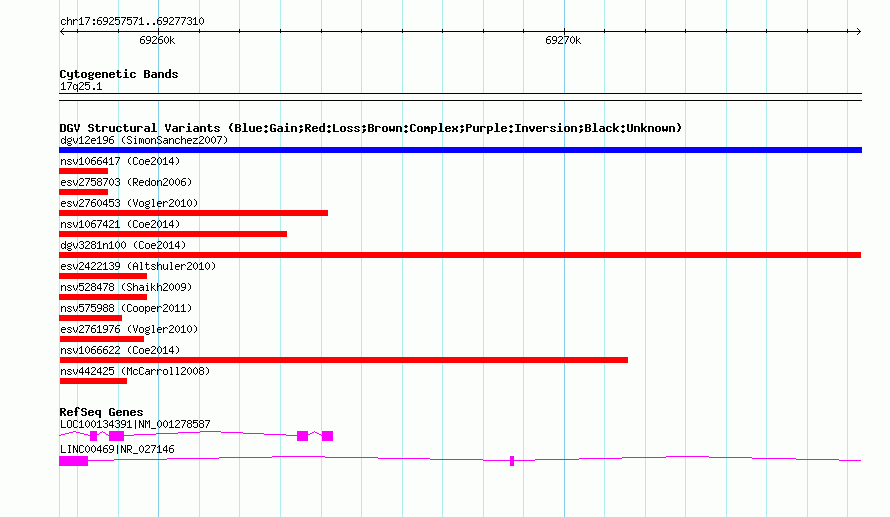Click the large left exon of LINC00469
Viewport: 890px width, 517px height.
pyautogui.click(x=74, y=461)
